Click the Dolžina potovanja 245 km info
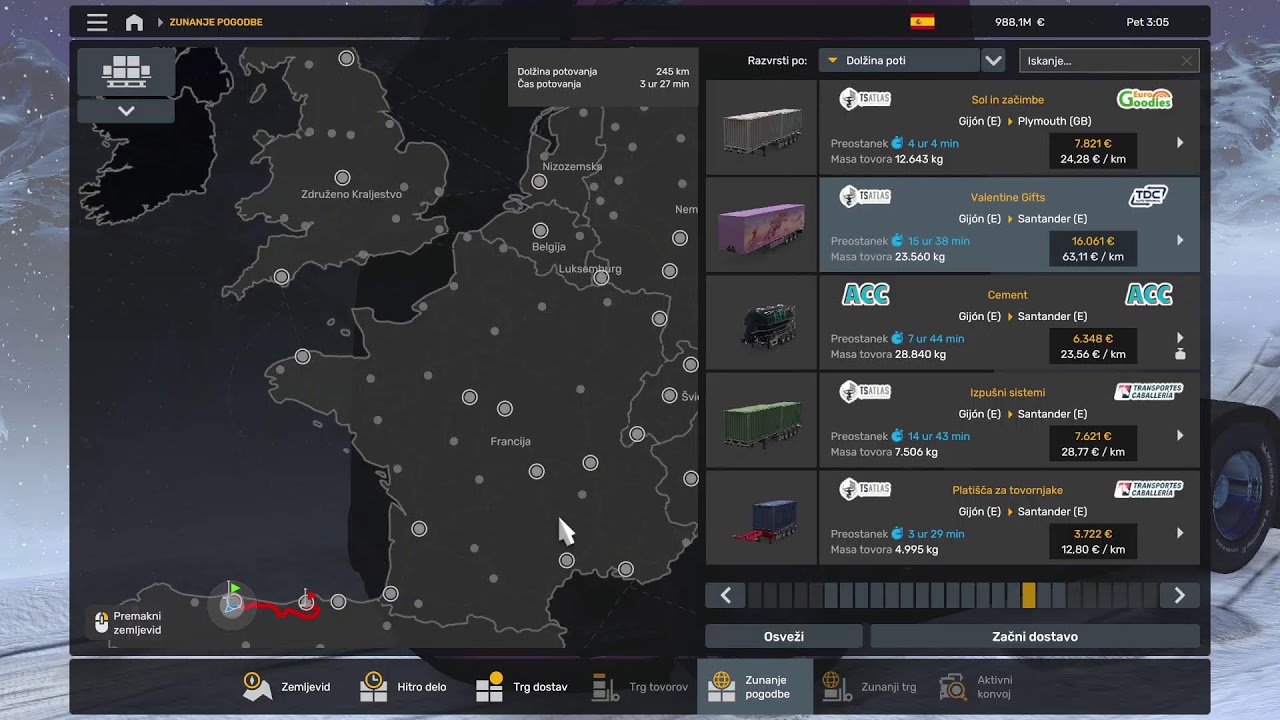Image resolution: width=1280 pixels, height=720 pixels. [x=603, y=72]
